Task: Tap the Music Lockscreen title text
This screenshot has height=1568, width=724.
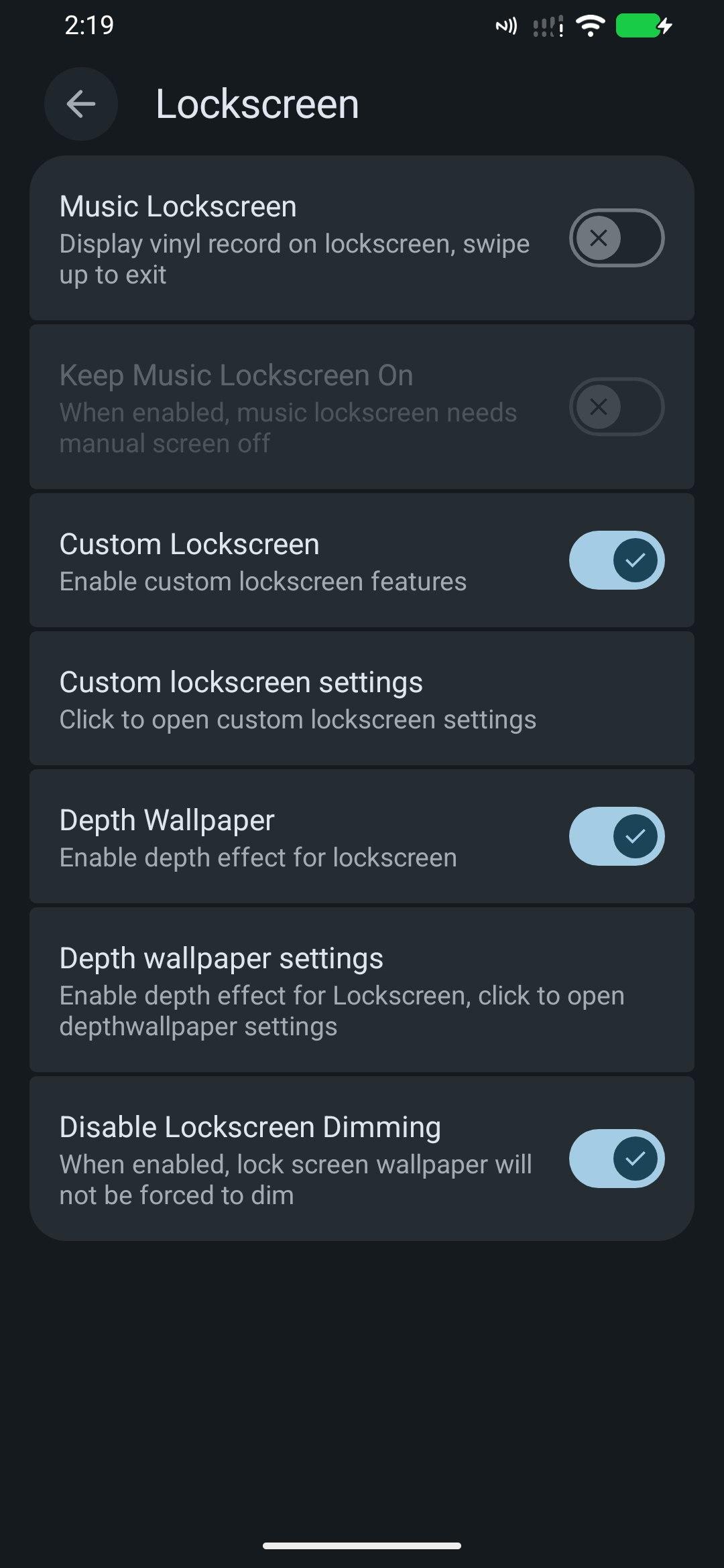Action: [178, 206]
